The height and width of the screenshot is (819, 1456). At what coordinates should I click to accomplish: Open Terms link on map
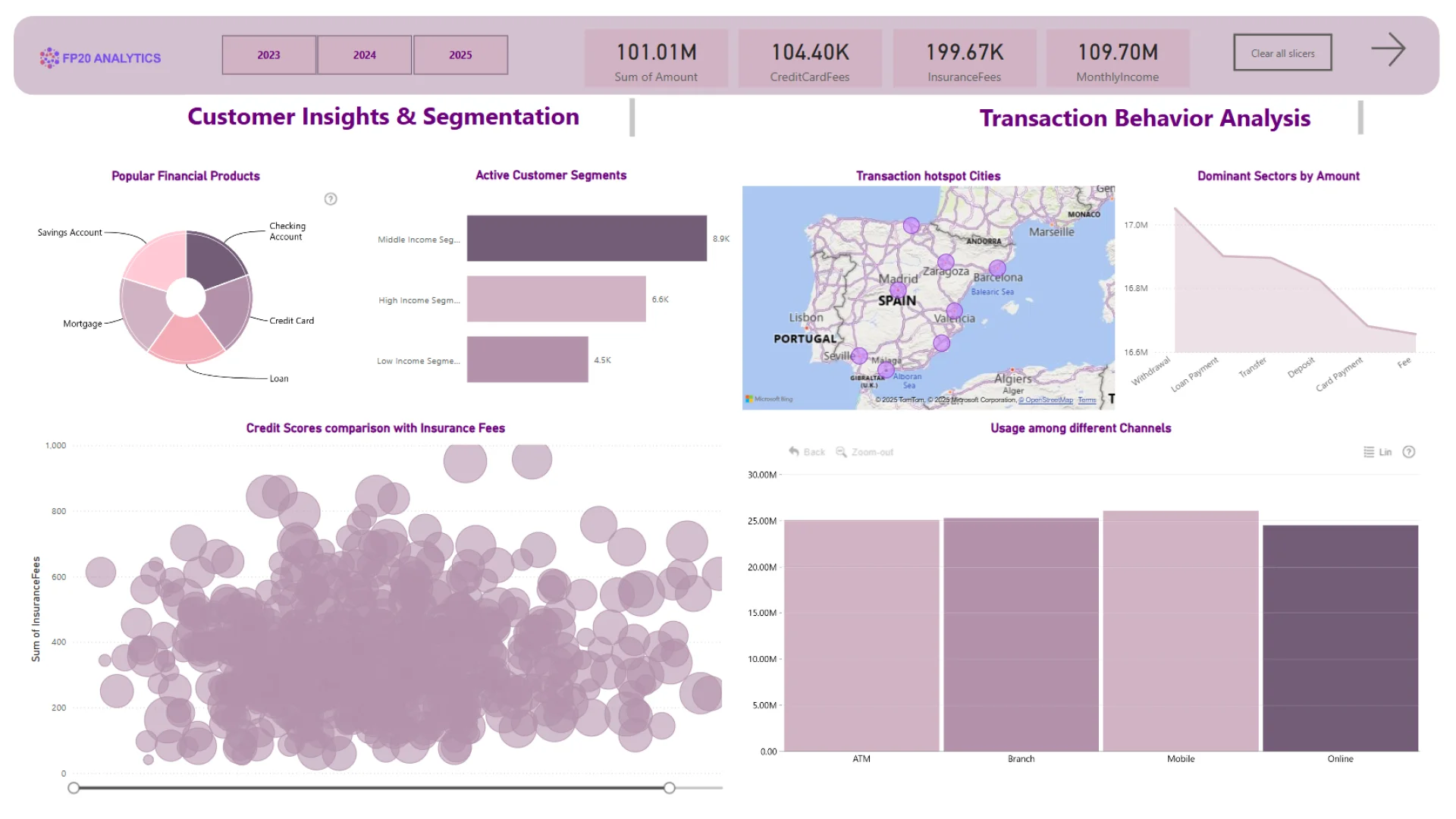[1087, 400]
